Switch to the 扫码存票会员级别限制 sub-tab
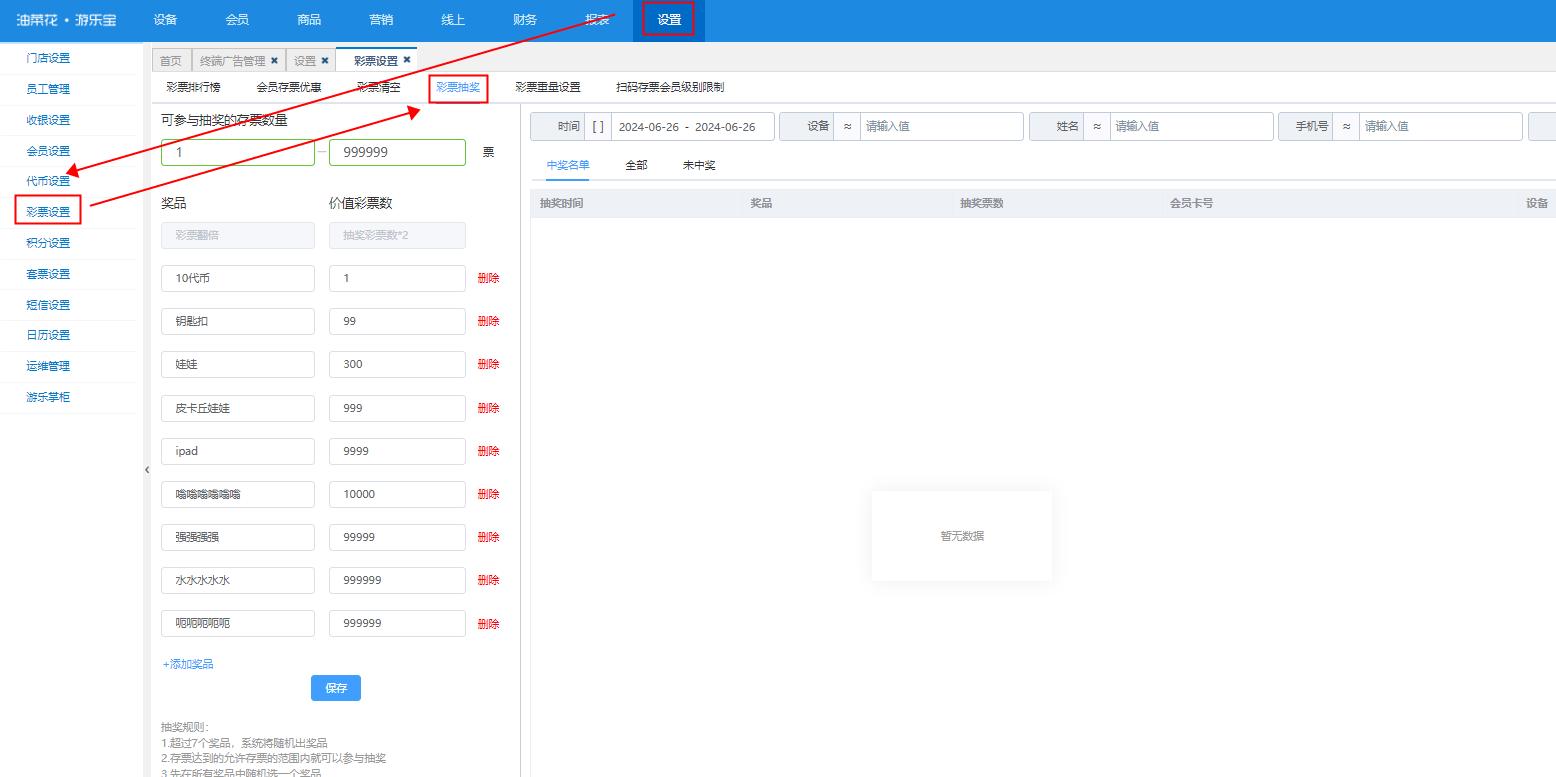This screenshot has width=1556, height=777. [670, 87]
